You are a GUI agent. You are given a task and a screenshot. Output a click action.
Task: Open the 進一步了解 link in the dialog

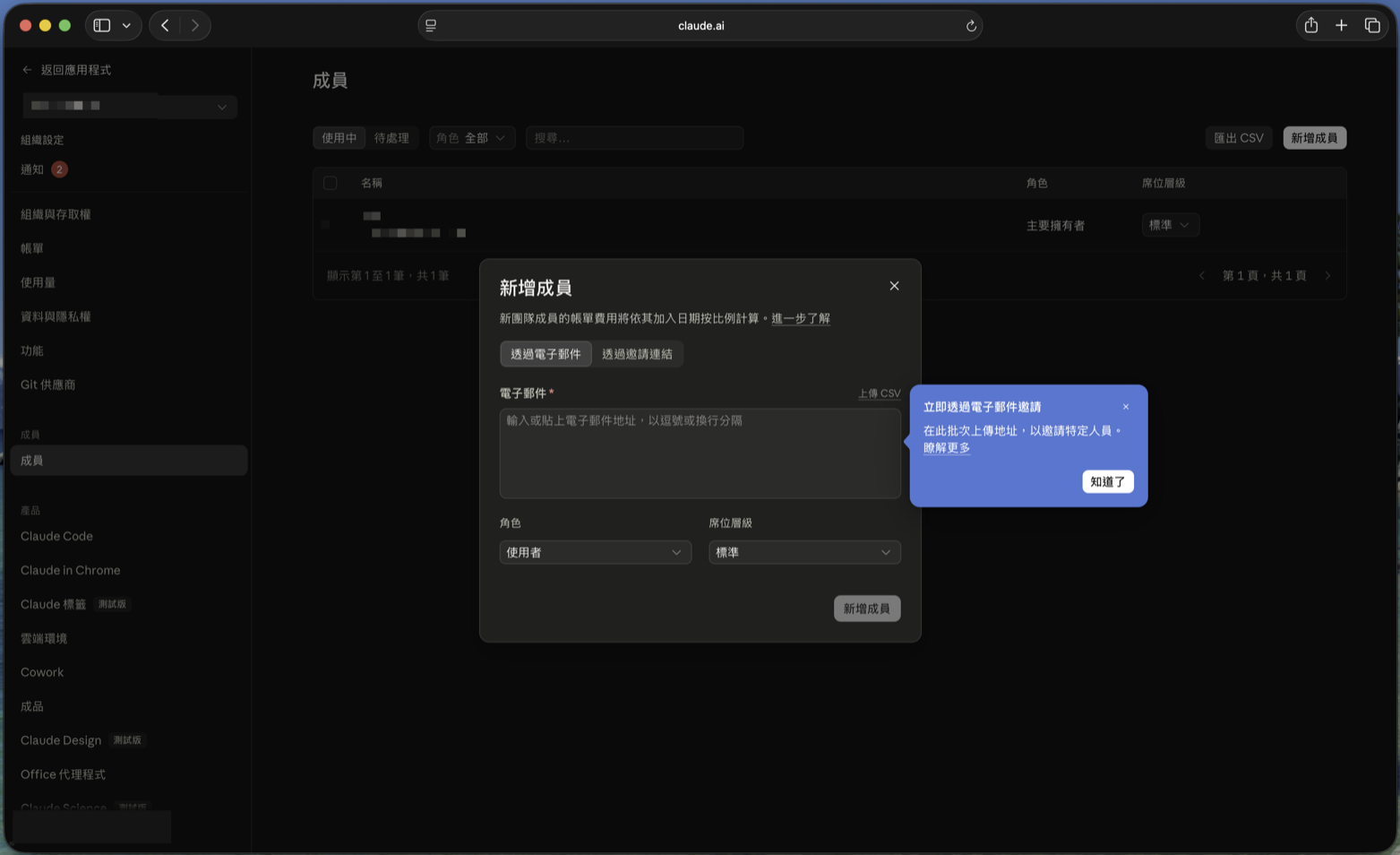point(801,318)
